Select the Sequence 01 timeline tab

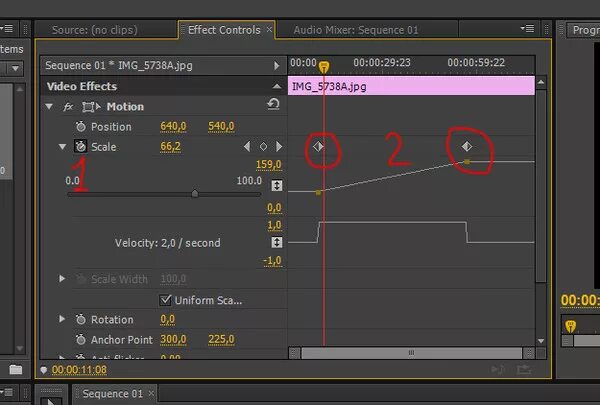tap(112, 394)
